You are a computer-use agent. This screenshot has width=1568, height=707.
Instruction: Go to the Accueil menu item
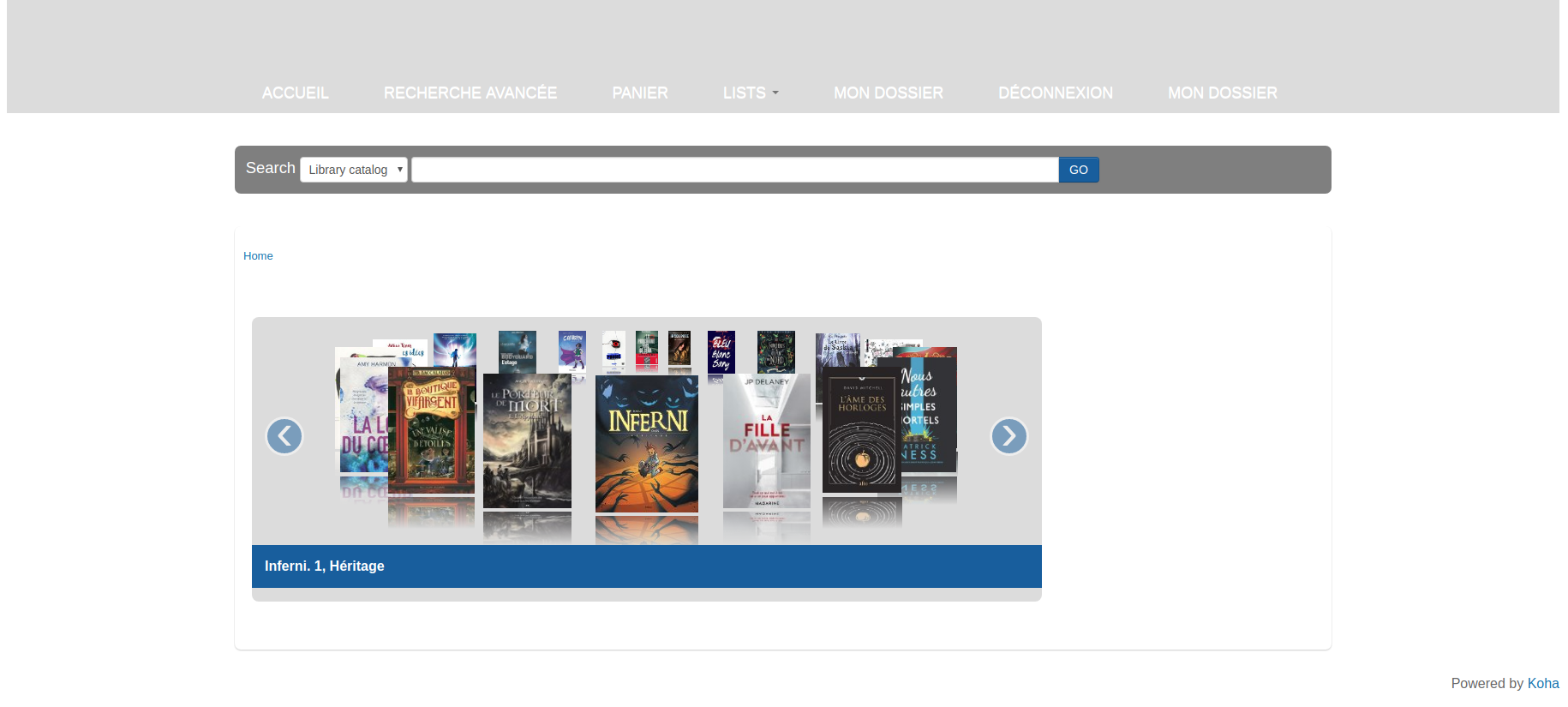point(296,93)
